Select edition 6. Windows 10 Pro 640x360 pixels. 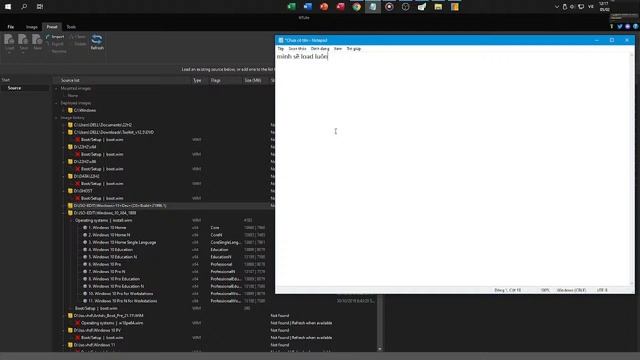[x=104, y=264]
